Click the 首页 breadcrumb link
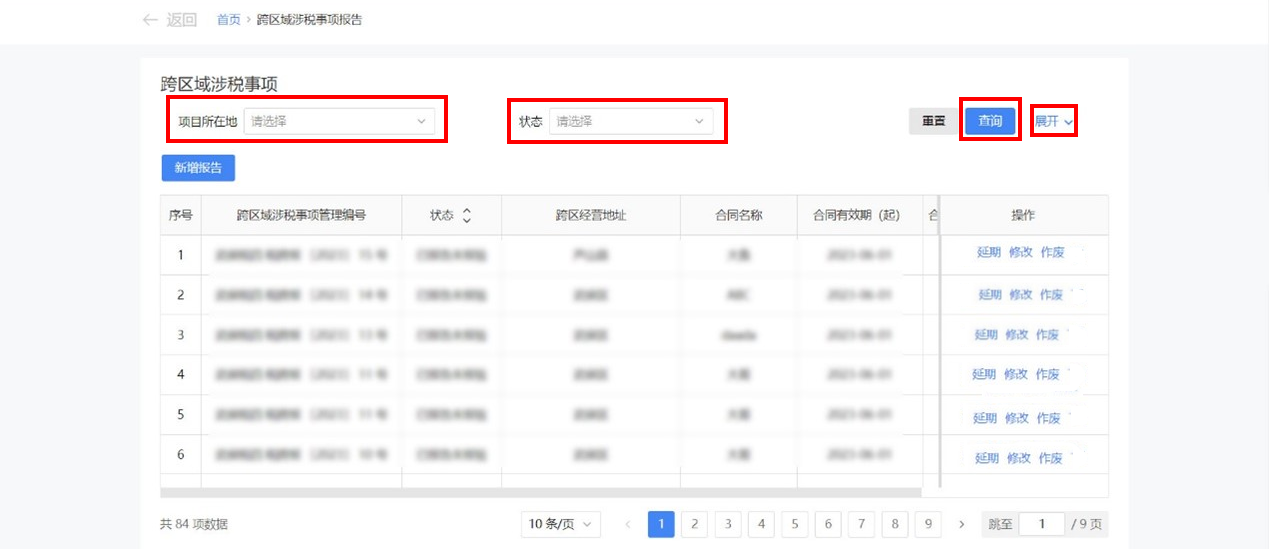Image resolution: width=1269 pixels, height=550 pixels. 229,20
